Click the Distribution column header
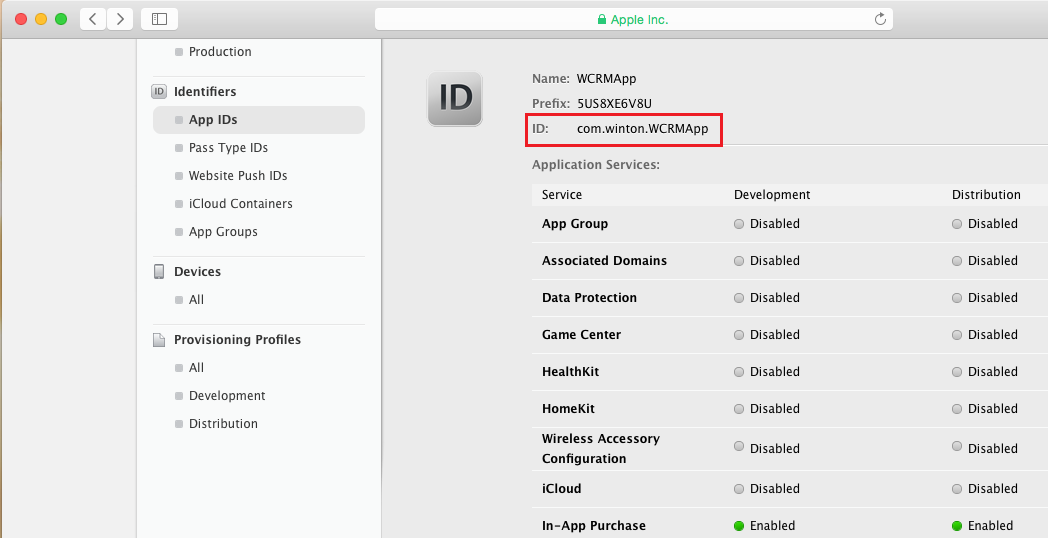The width and height of the screenshot is (1048, 538). (x=986, y=194)
